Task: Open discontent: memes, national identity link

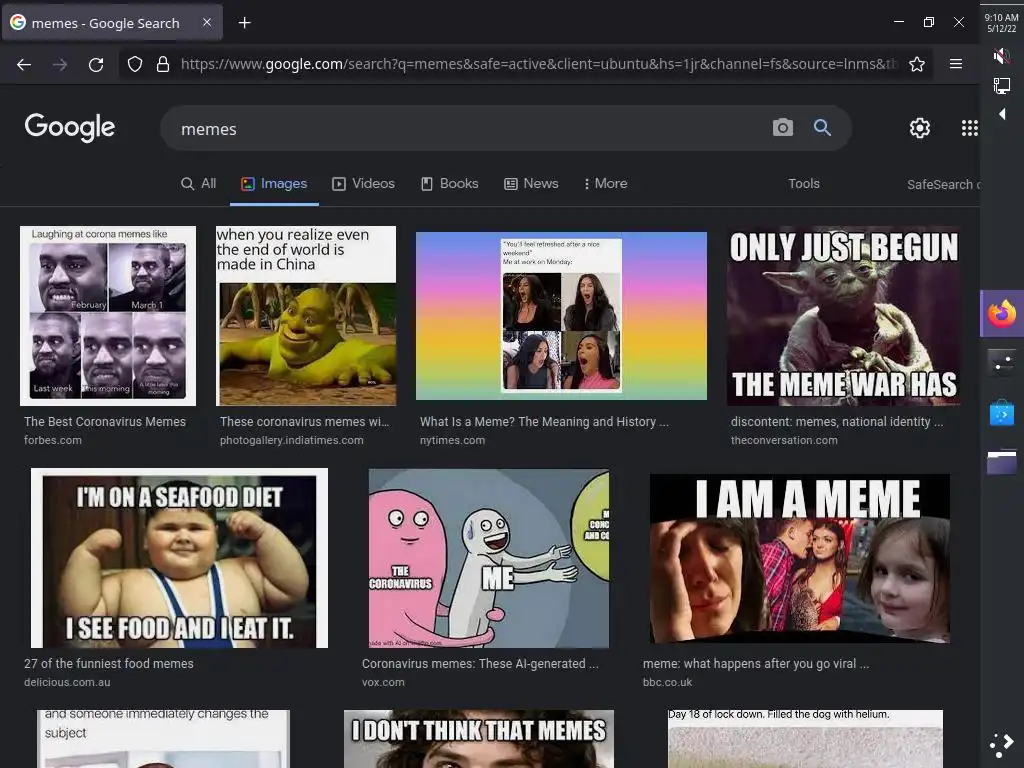Action: (837, 422)
